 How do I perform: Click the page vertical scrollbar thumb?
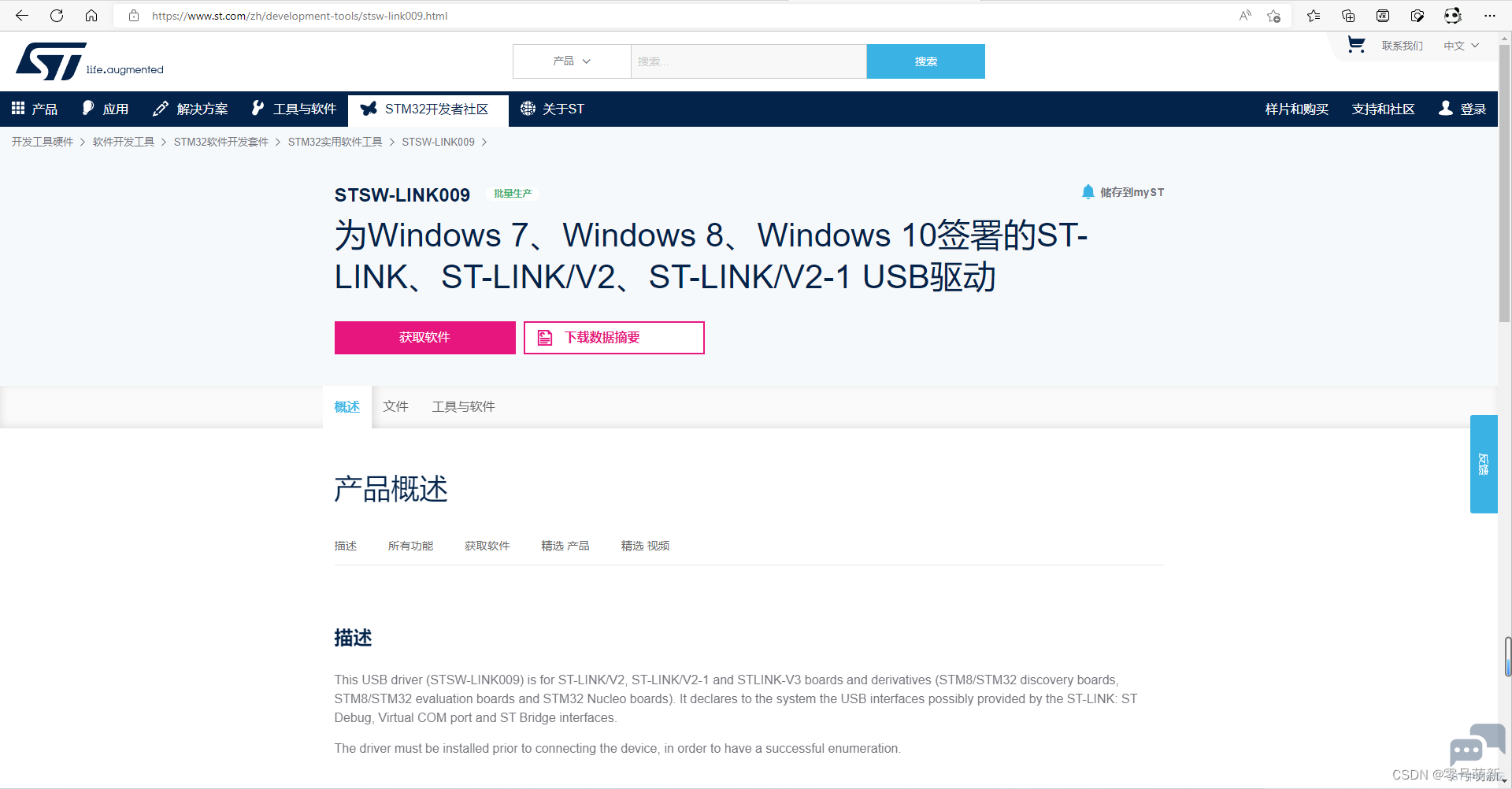point(1505,183)
